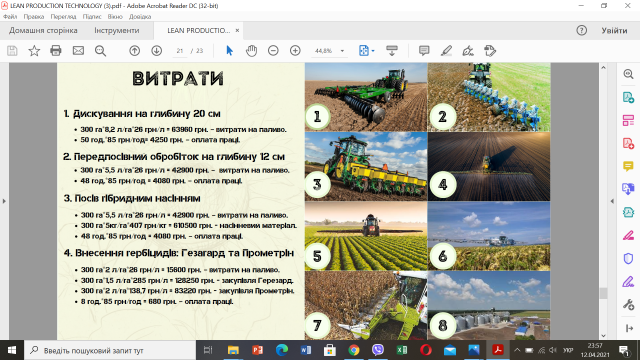The height and width of the screenshot is (360, 640).
Task: Activate the Hand pan tool
Action: [x=251, y=51]
